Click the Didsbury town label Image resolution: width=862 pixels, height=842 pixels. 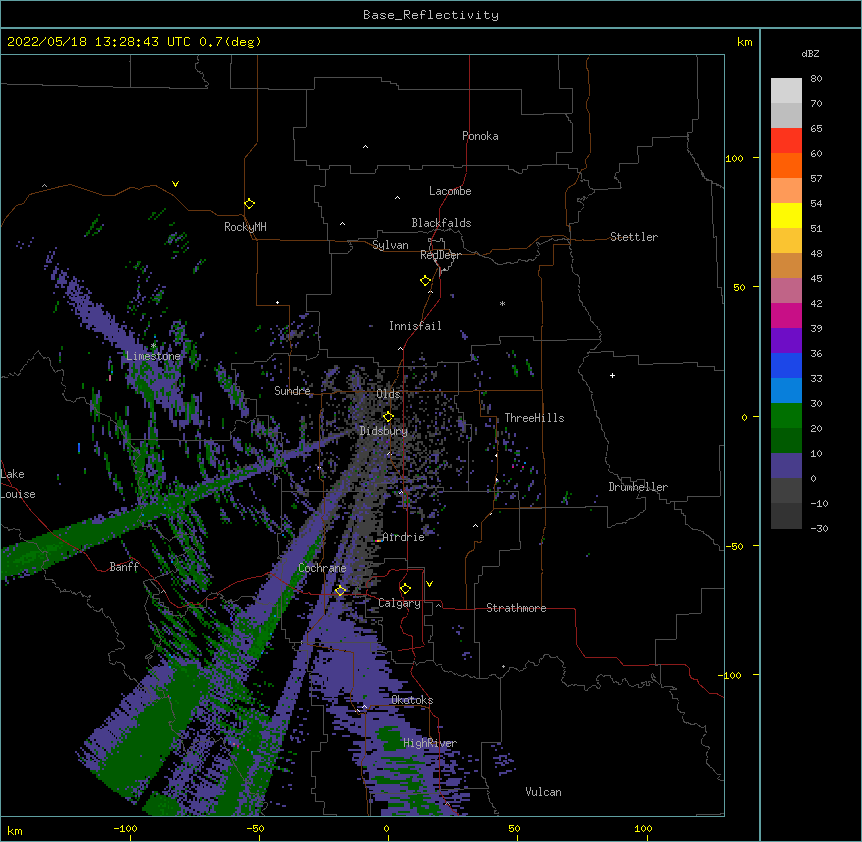coord(383,431)
